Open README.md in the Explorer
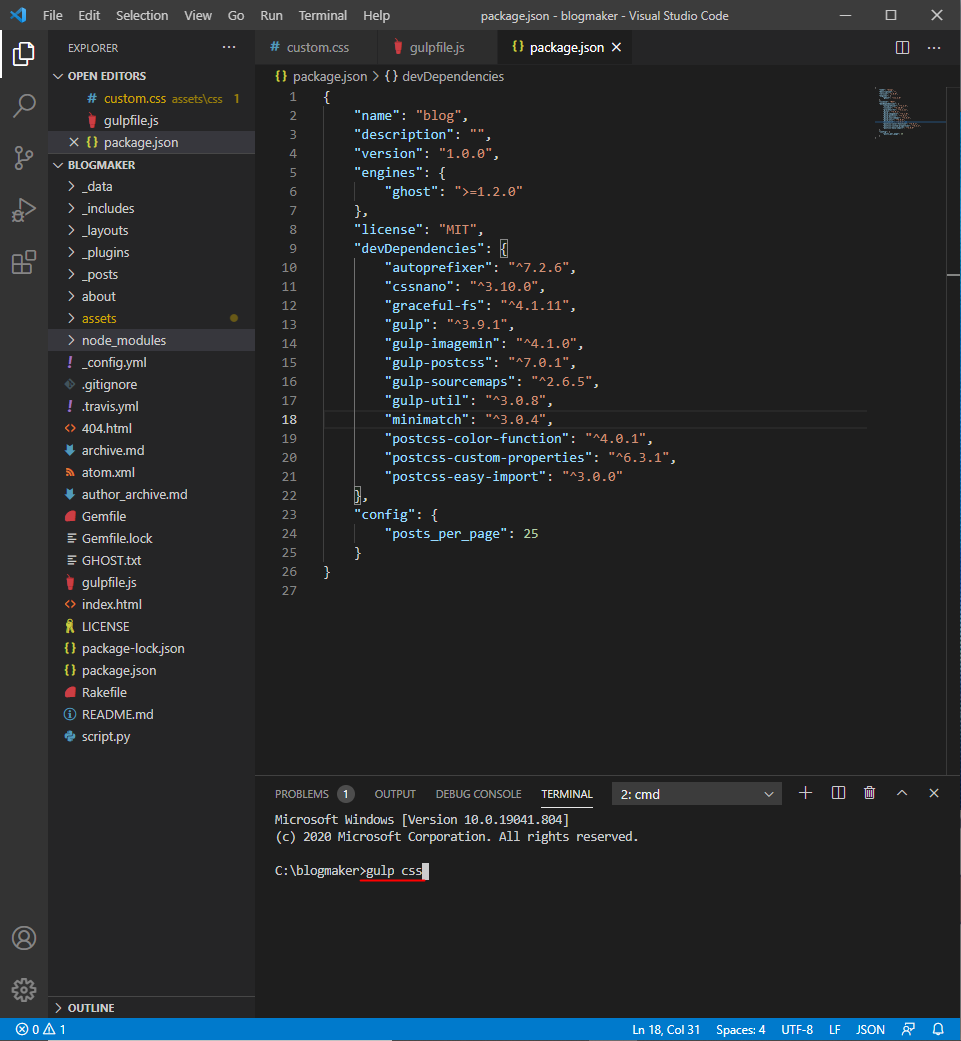 (x=151, y=714)
